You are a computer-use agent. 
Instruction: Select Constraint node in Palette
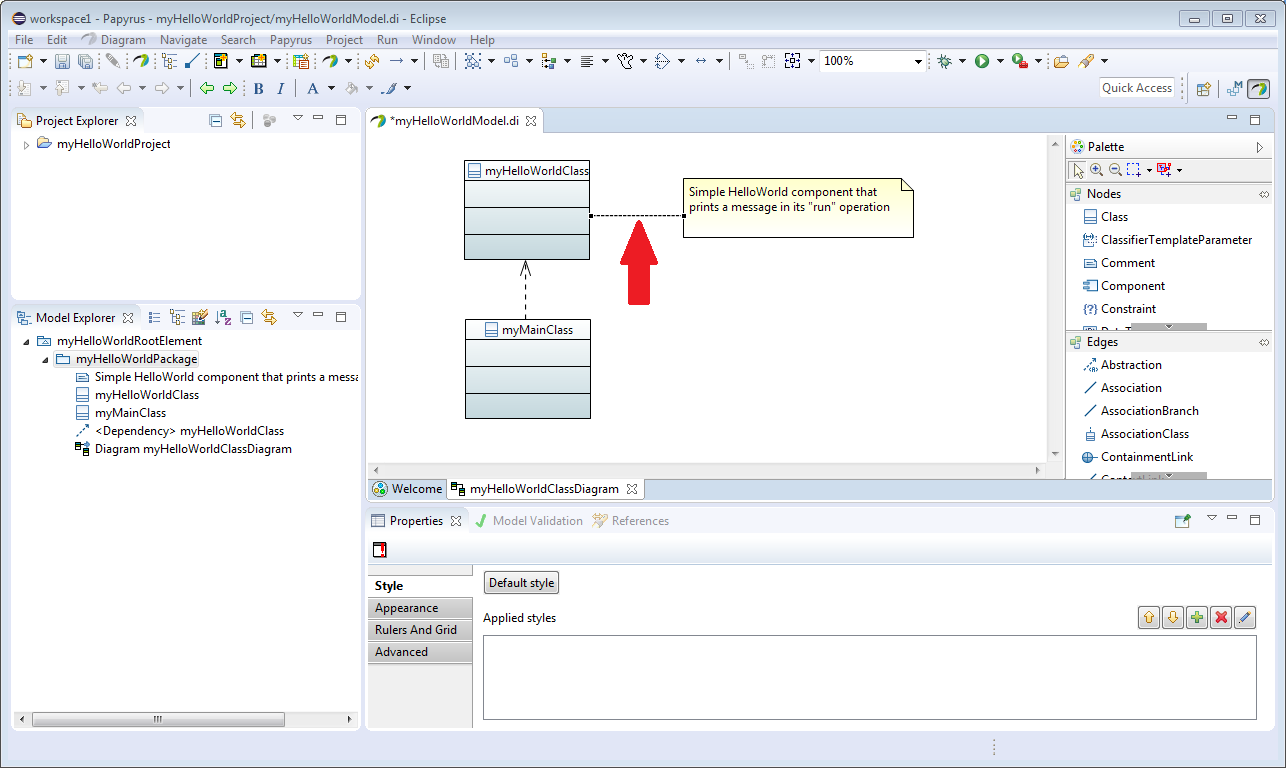pos(1119,309)
